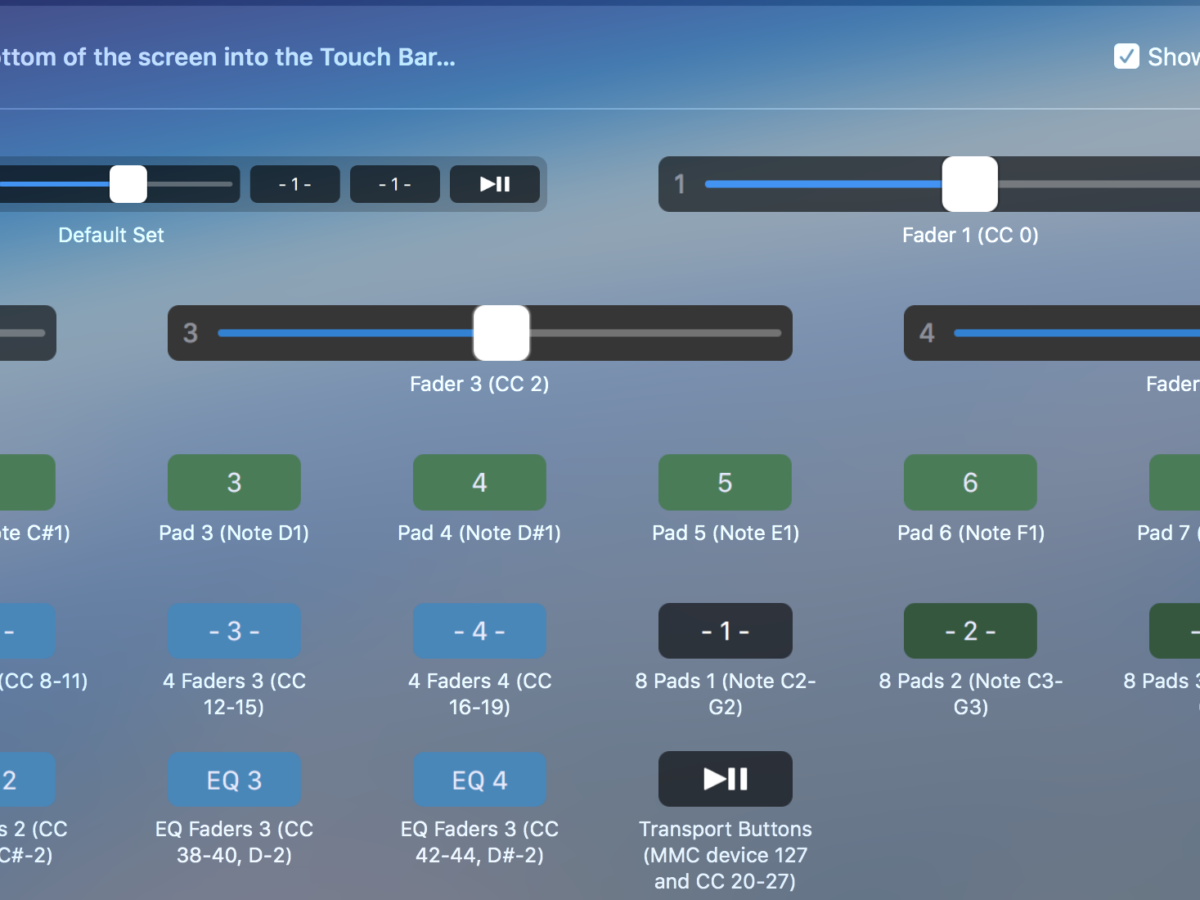Tick the Show checkbox at top right
Viewport: 1200px width, 900px height.
click(x=1126, y=56)
